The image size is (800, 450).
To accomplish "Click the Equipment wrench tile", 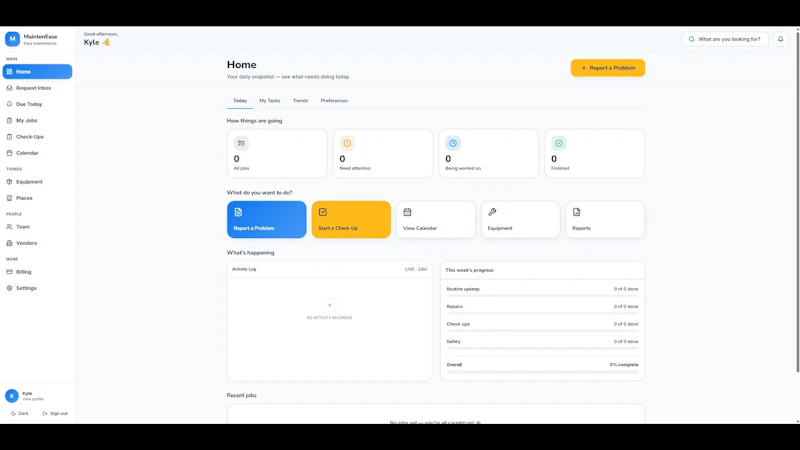I will coord(520,219).
